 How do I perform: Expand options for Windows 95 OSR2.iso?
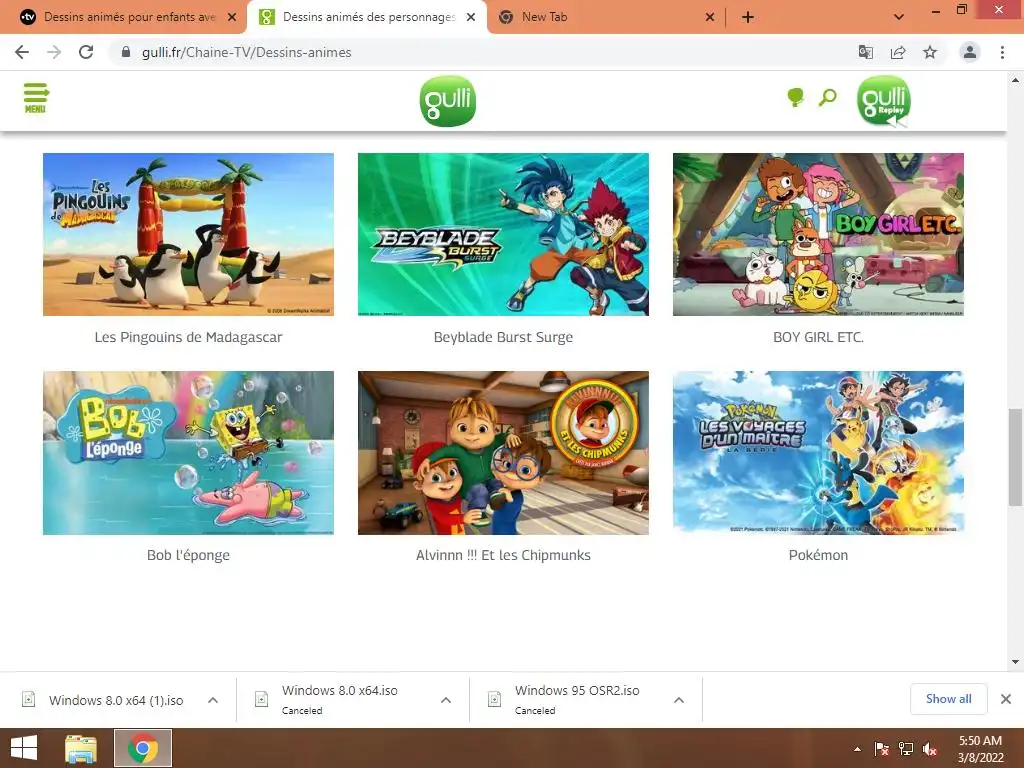point(679,700)
